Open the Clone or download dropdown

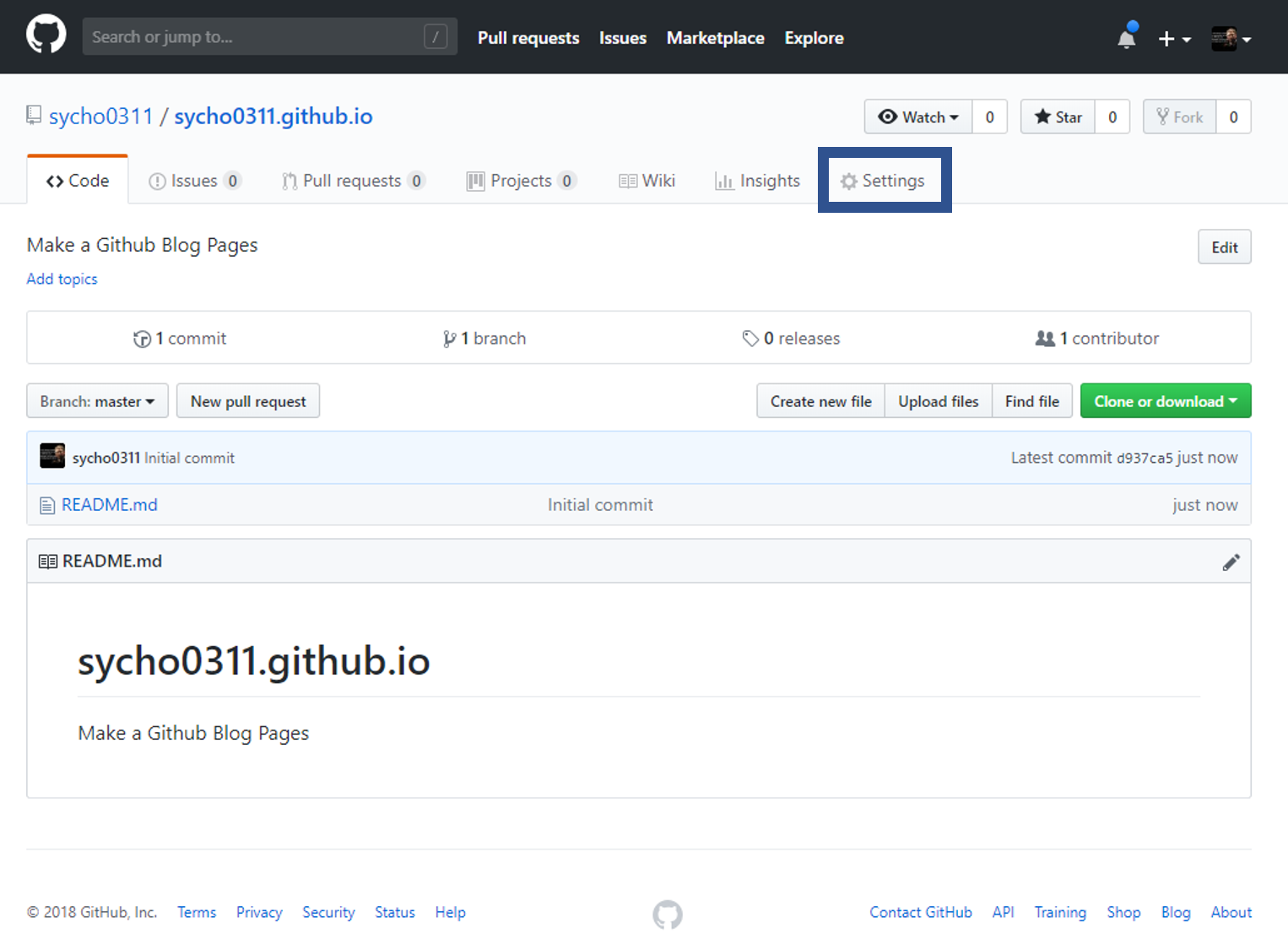[x=1166, y=401]
